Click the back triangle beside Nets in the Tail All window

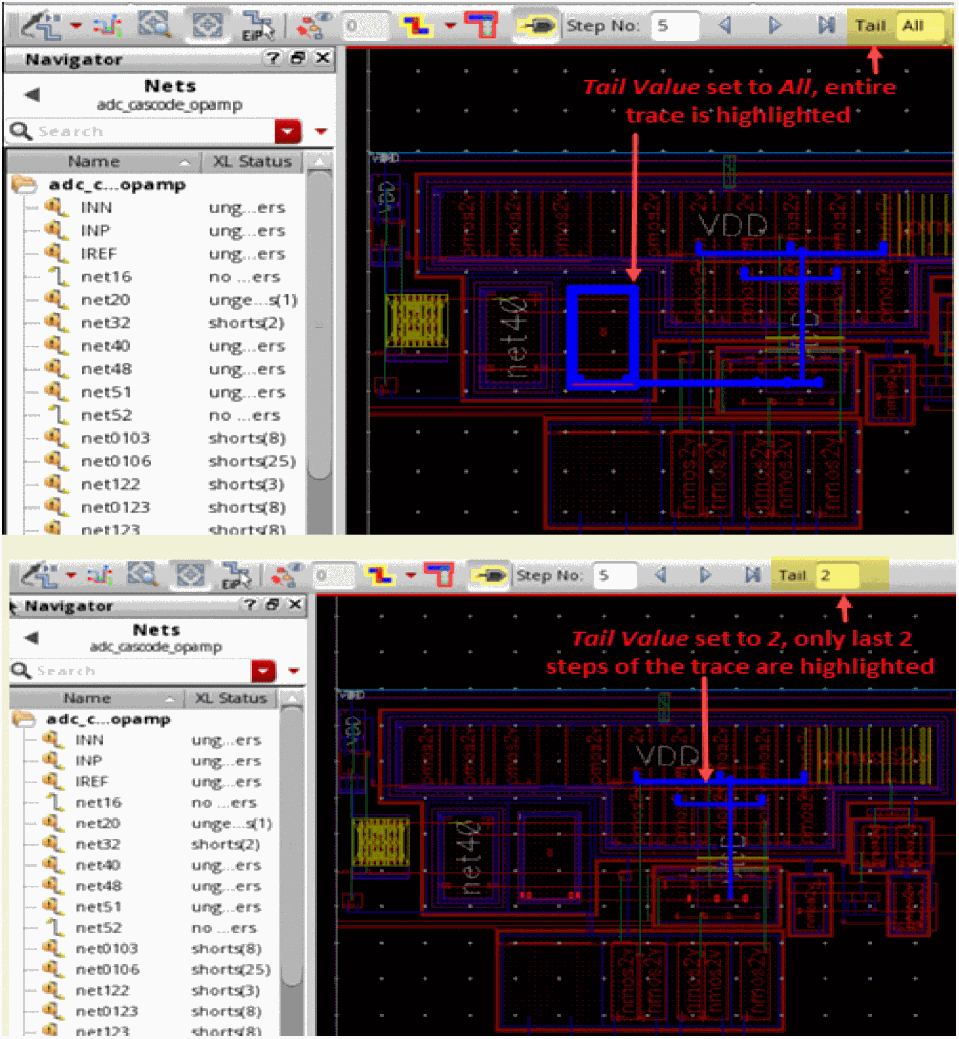[x=31, y=95]
